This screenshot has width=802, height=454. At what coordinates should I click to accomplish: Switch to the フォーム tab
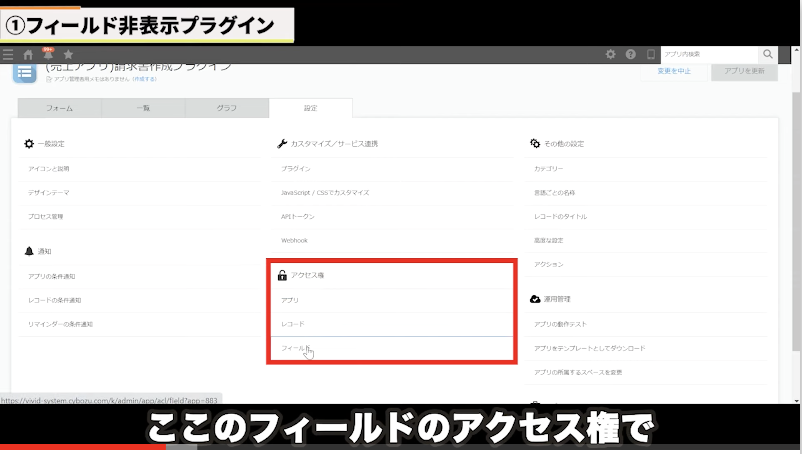coord(59,107)
